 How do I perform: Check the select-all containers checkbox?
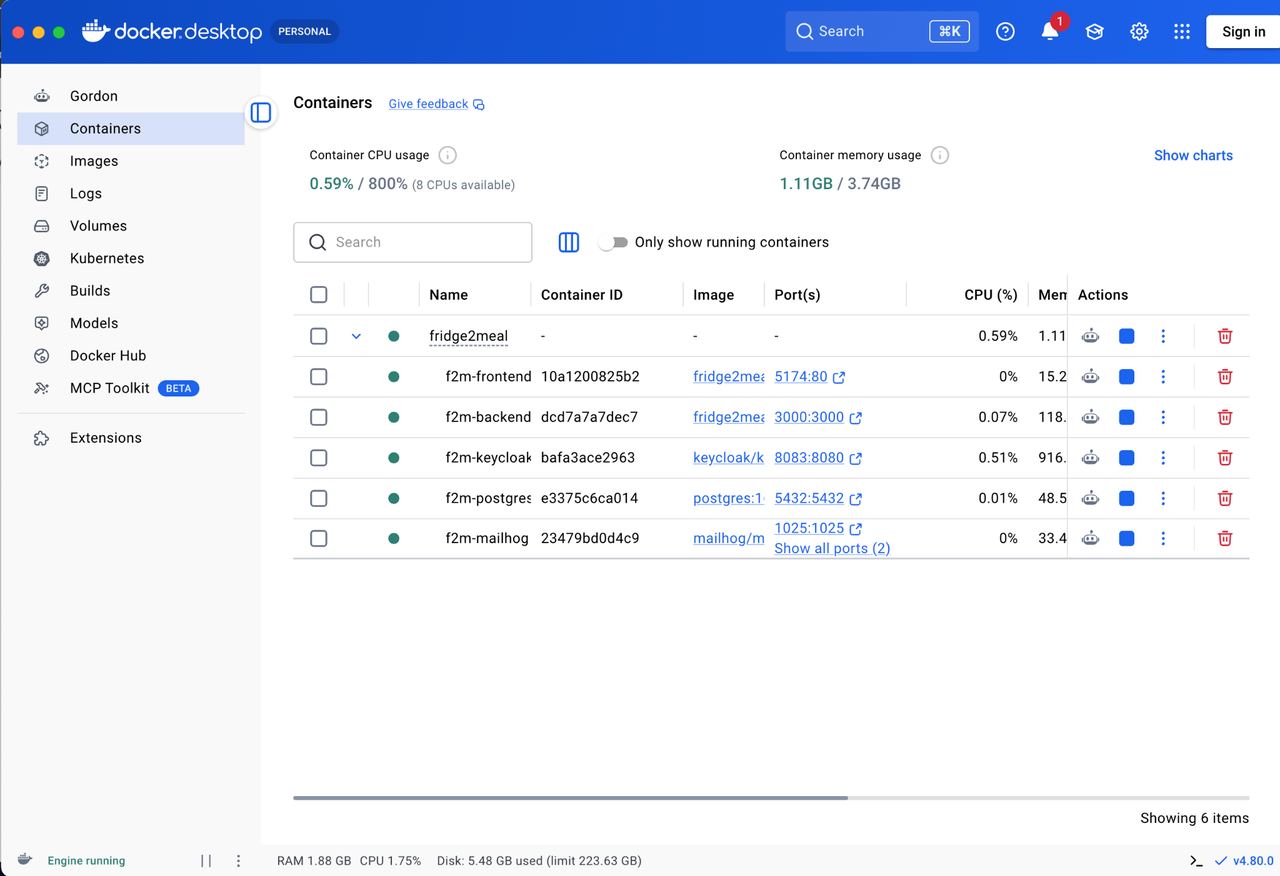click(319, 295)
